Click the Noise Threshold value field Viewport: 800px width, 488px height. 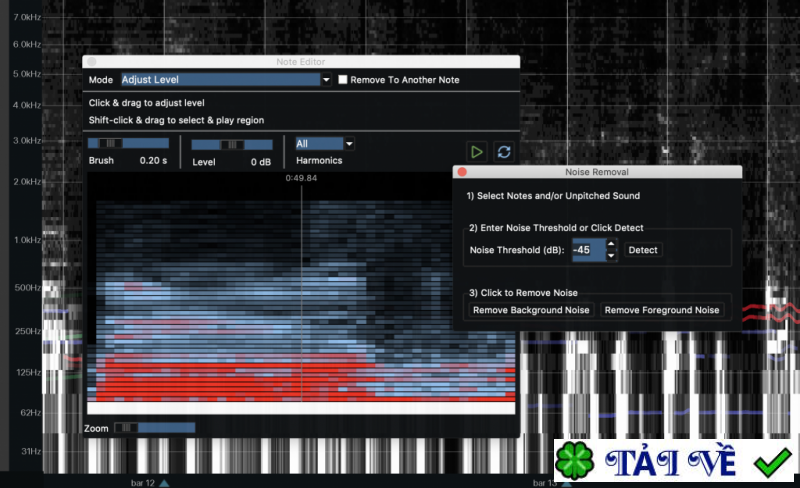pyautogui.click(x=589, y=250)
